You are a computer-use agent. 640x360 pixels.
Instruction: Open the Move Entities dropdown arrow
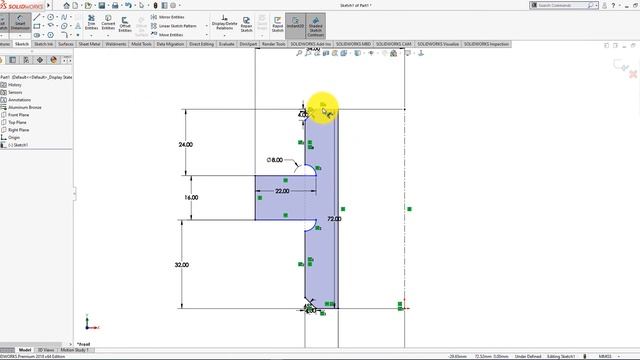click(x=207, y=35)
